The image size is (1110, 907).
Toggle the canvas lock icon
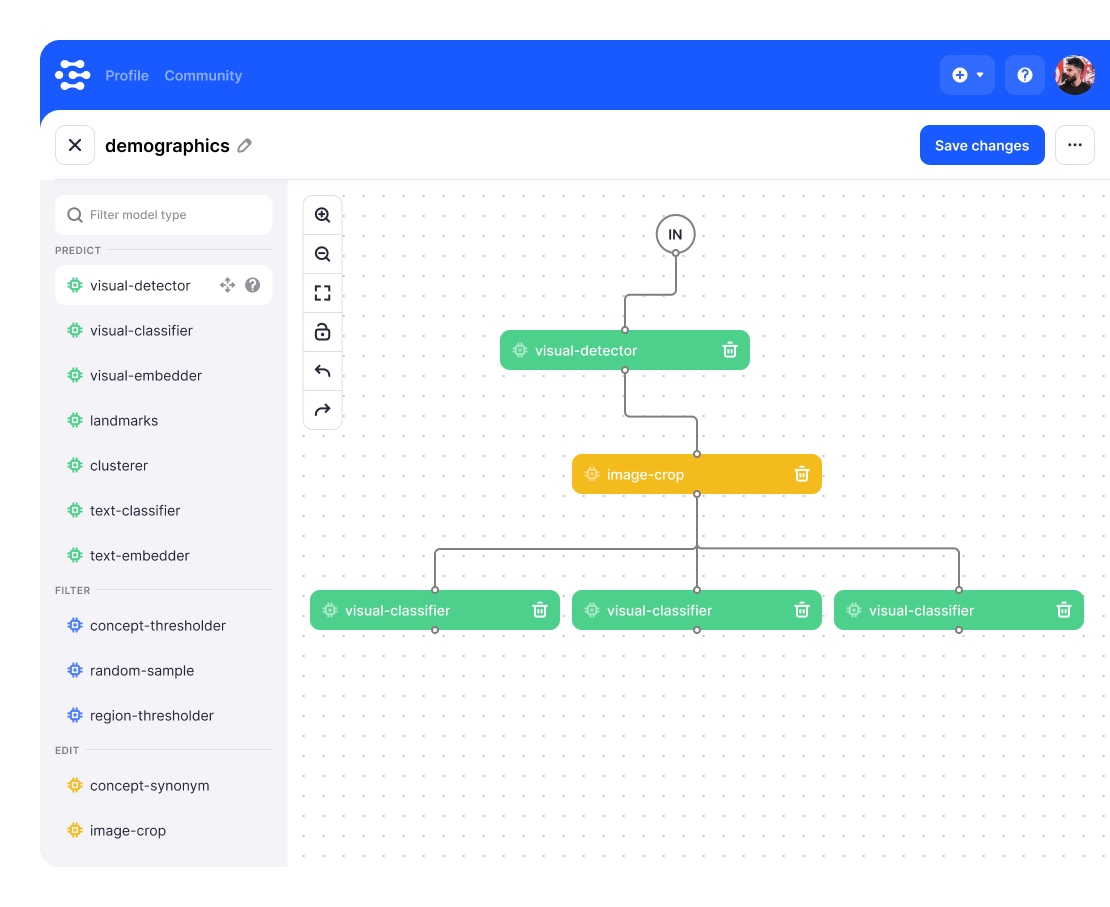[322, 332]
